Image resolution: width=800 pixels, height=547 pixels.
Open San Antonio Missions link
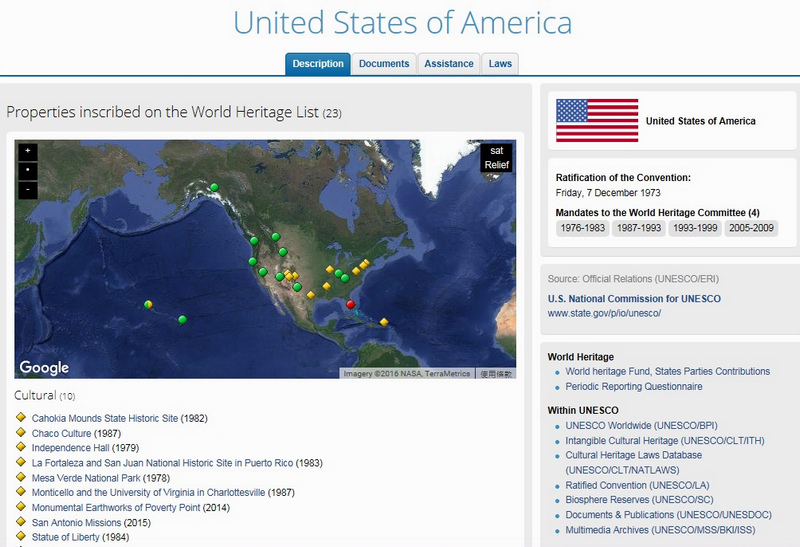(77, 523)
